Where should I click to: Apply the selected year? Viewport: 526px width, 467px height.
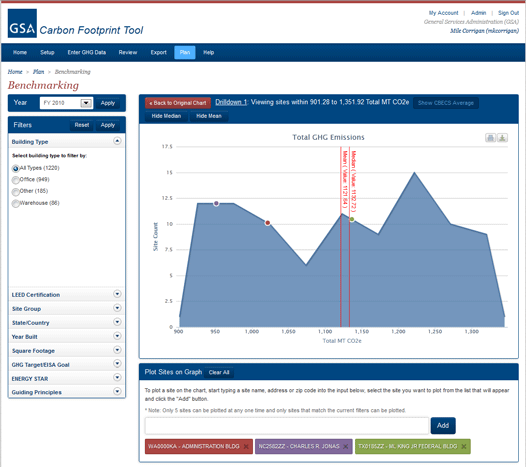tap(108, 103)
